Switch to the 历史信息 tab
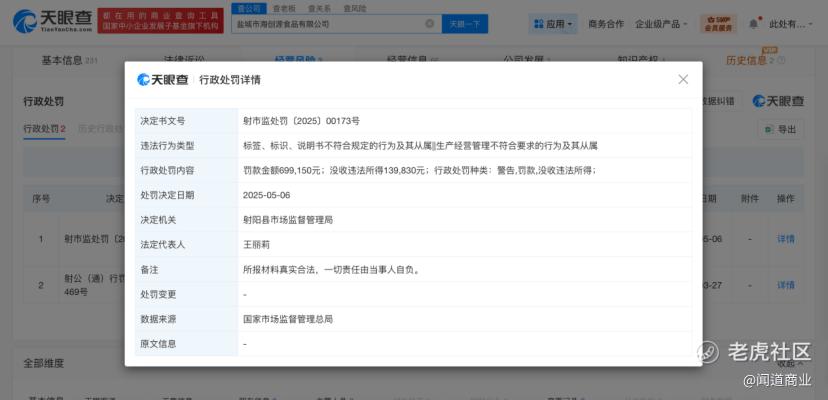The height and width of the screenshot is (400, 828). 755,60
